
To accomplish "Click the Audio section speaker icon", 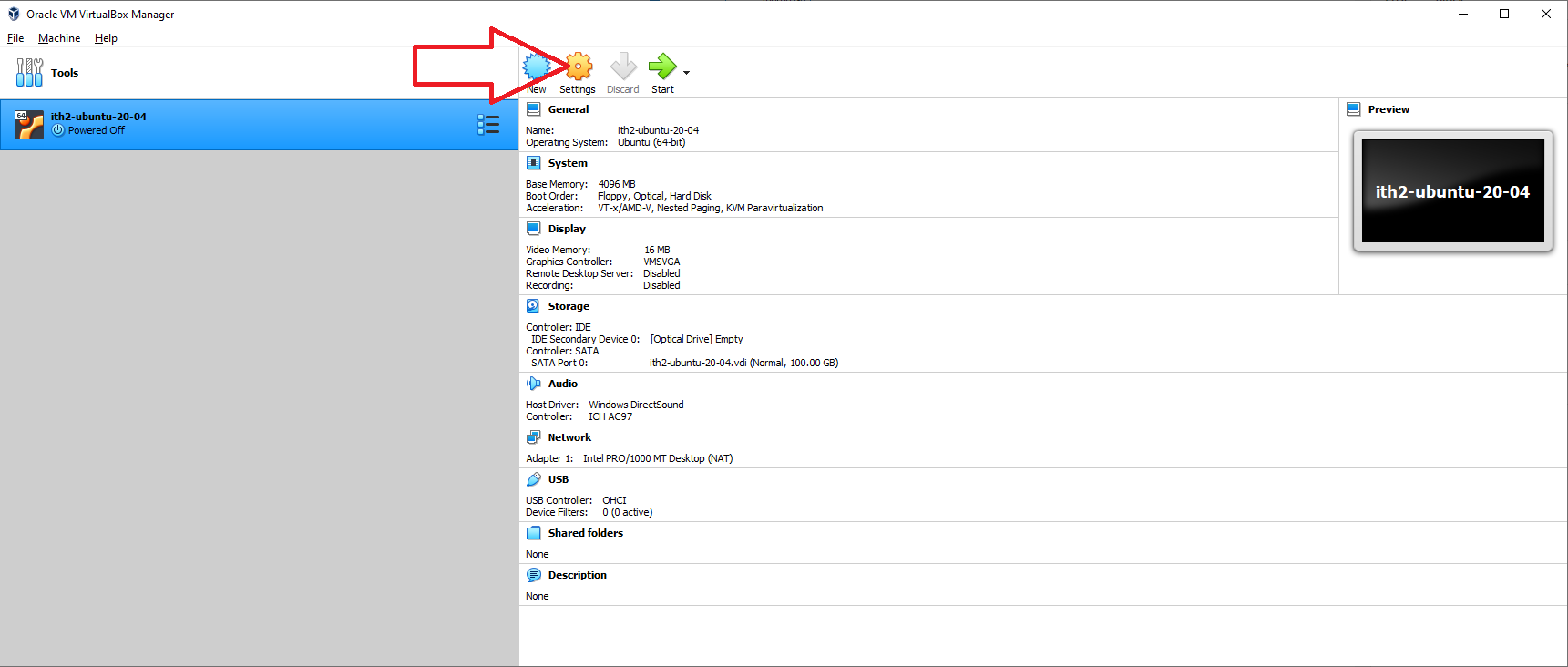I will [x=534, y=384].
